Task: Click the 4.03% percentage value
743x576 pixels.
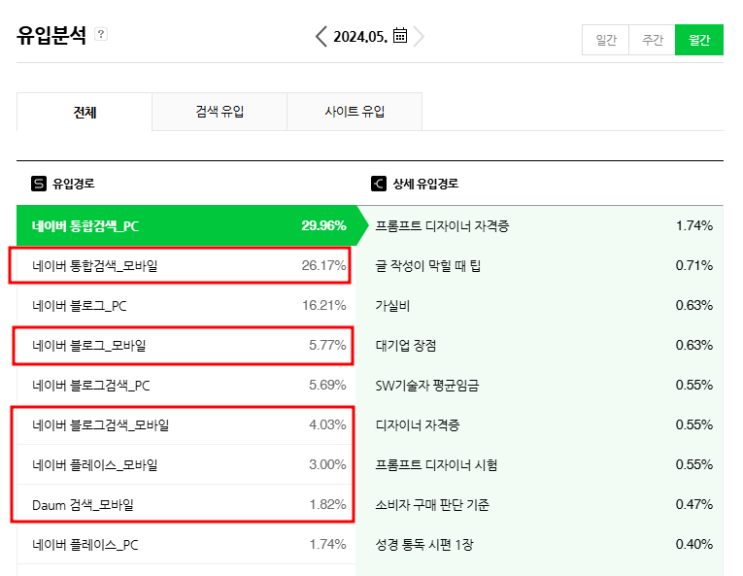Action: click(x=327, y=424)
